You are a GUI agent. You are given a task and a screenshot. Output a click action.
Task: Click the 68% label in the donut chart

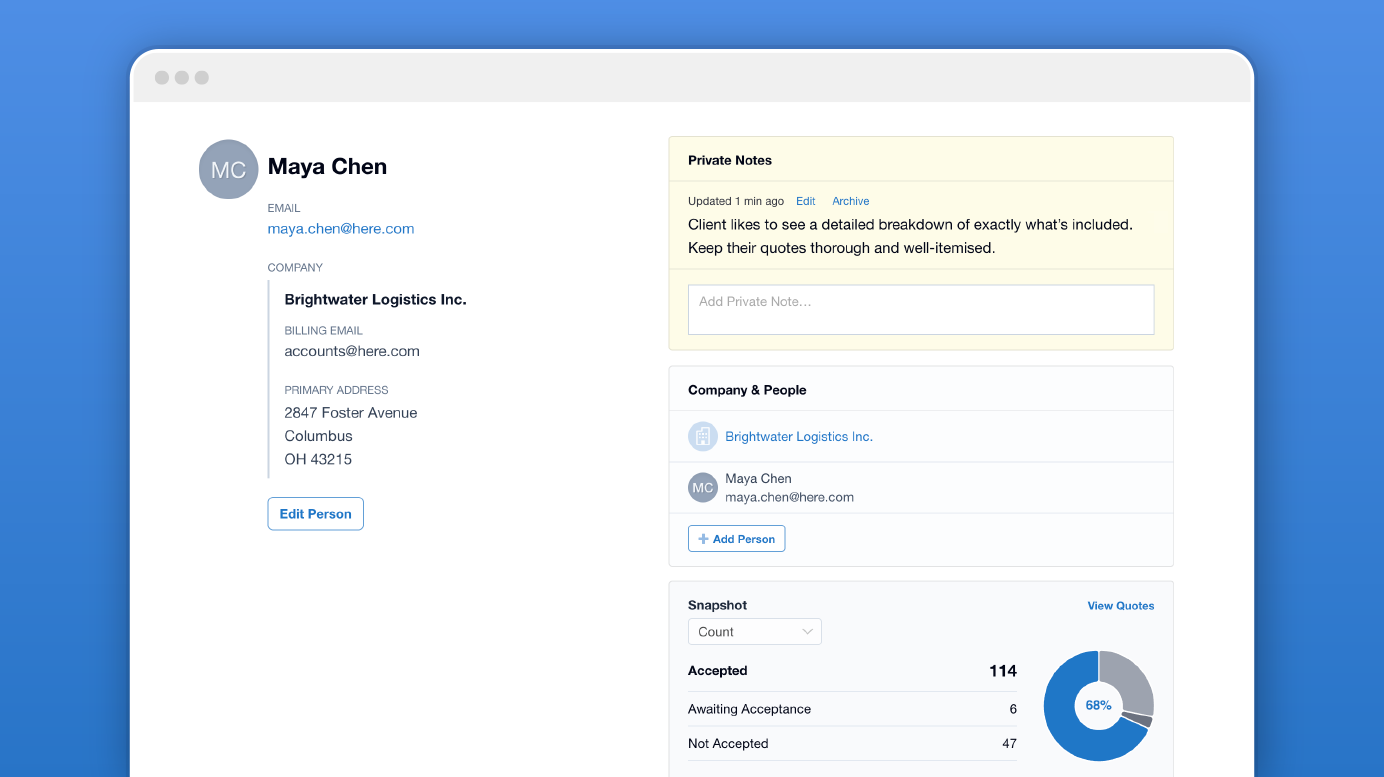pyautogui.click(x=1098, y=705)
